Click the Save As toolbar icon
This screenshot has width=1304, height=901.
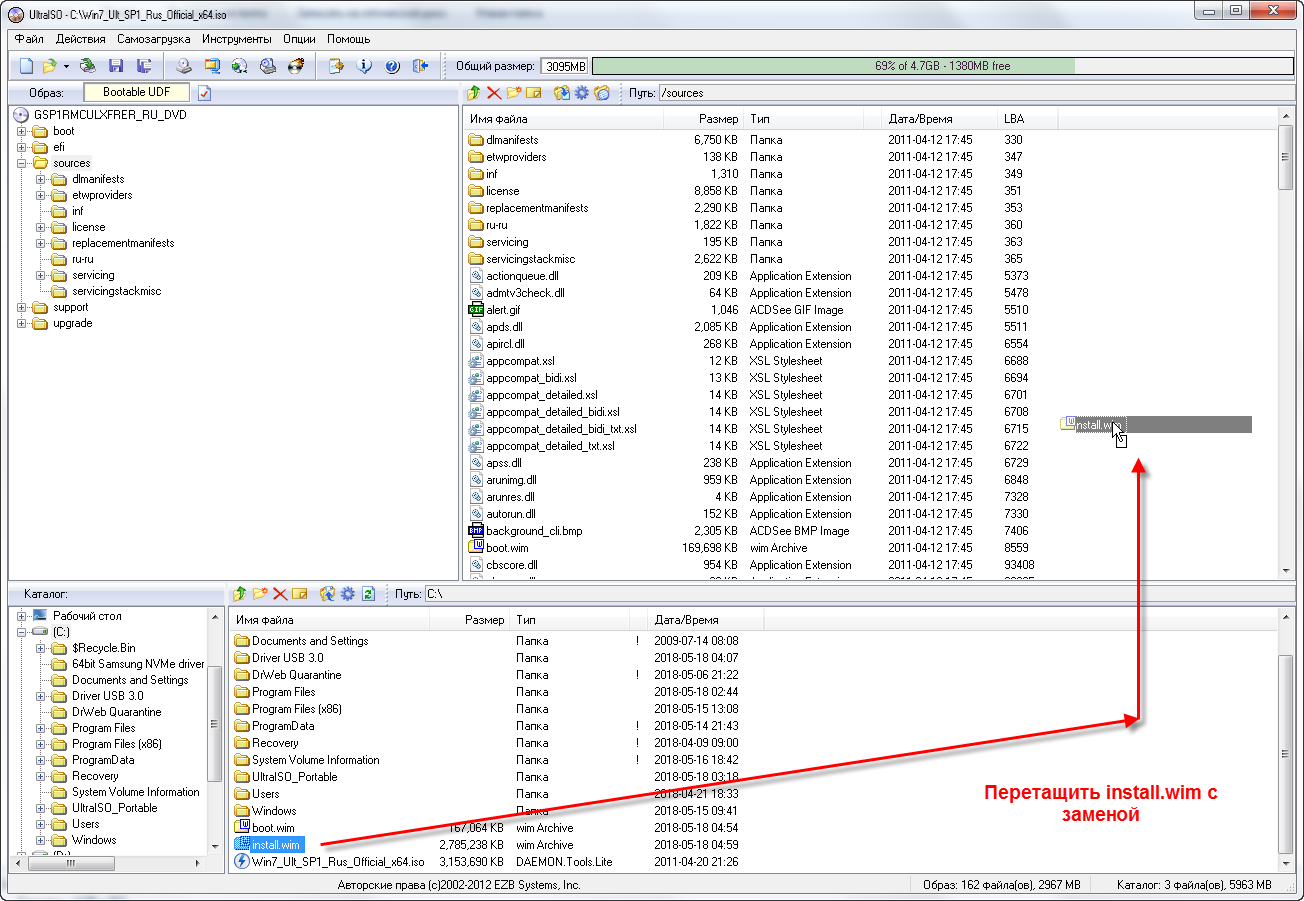pyautogui.click(x=144, y=66)
